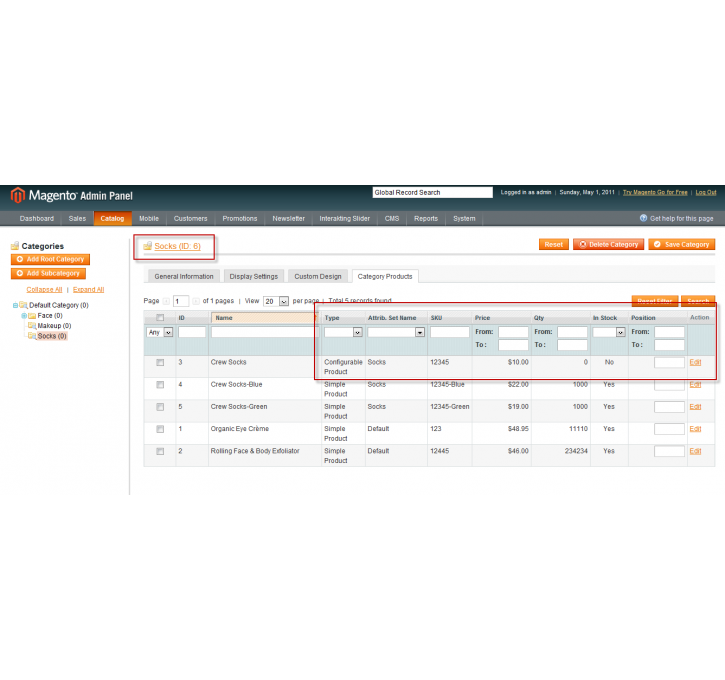The image size is (725, 680).
Task: Open the Customers menu
Action: tap(190, 218)
